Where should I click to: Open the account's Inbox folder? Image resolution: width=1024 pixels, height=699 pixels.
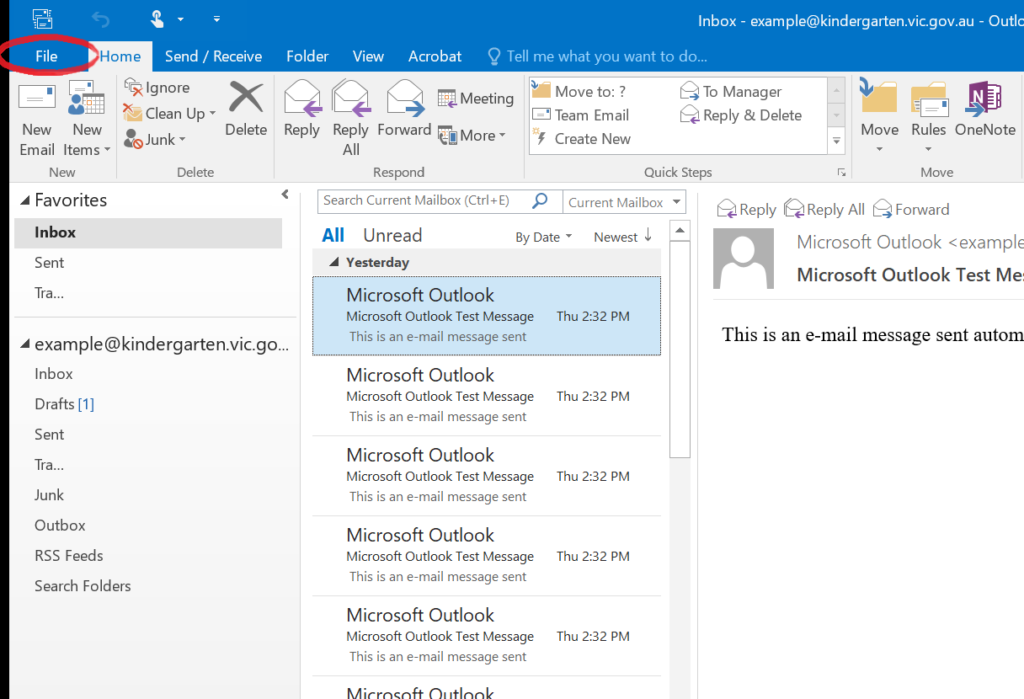click(54, 374)
